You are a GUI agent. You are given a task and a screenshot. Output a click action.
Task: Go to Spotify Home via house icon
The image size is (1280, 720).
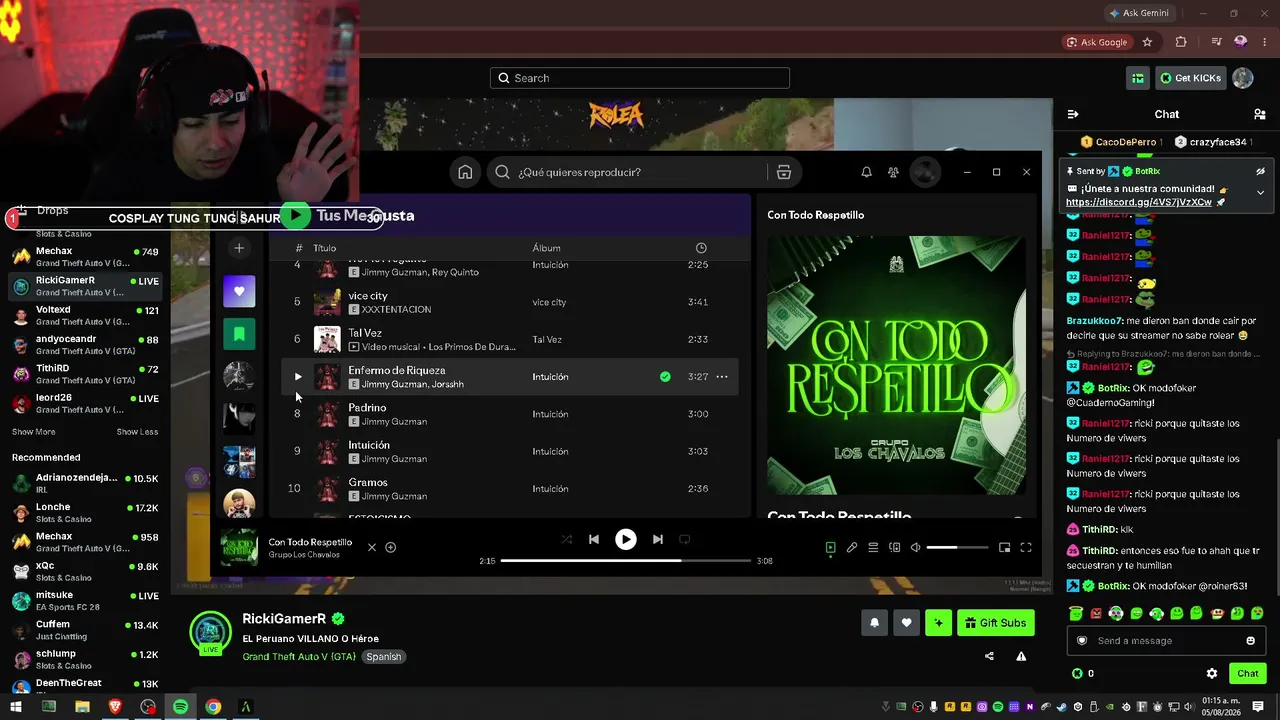[x=465, y=172]
